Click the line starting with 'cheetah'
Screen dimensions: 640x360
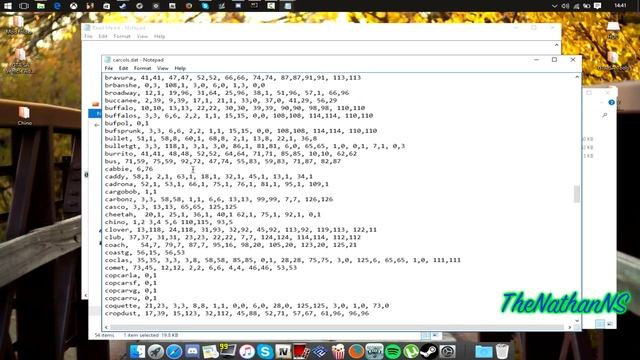(x=213, y=214)
